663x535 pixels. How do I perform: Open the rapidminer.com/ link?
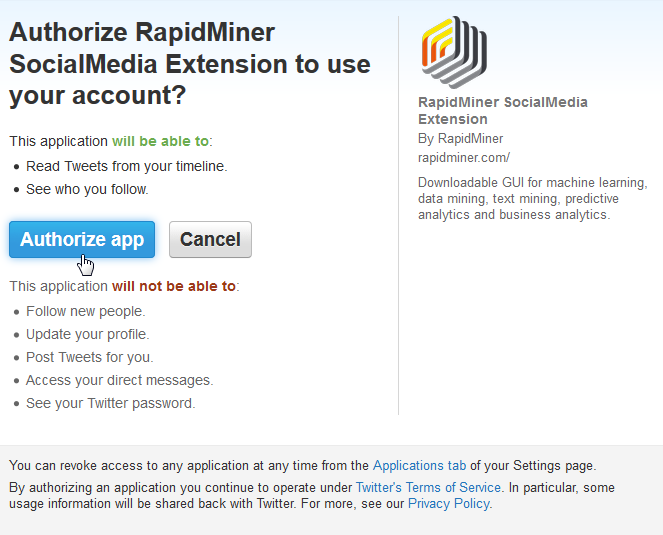click(464, 157)
